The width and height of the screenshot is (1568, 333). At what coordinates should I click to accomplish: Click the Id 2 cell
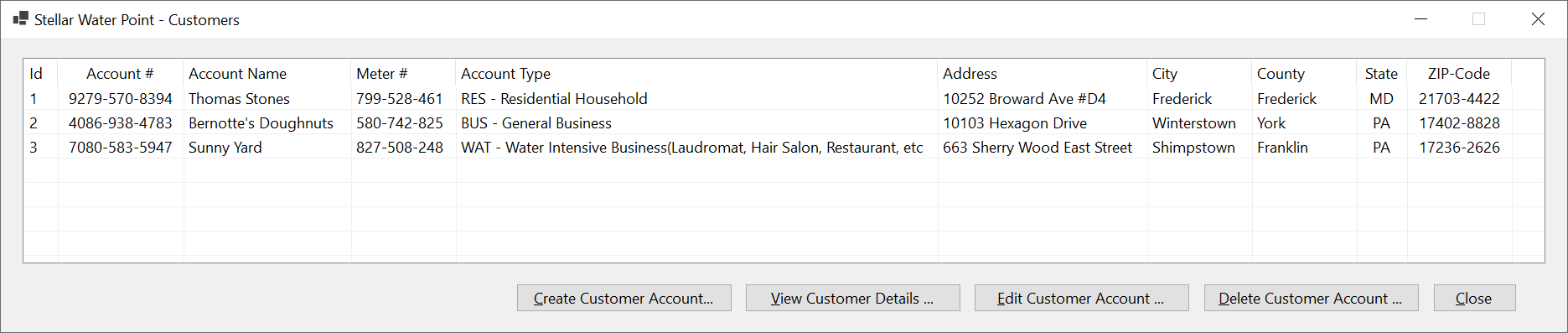(x=34, y=123)
